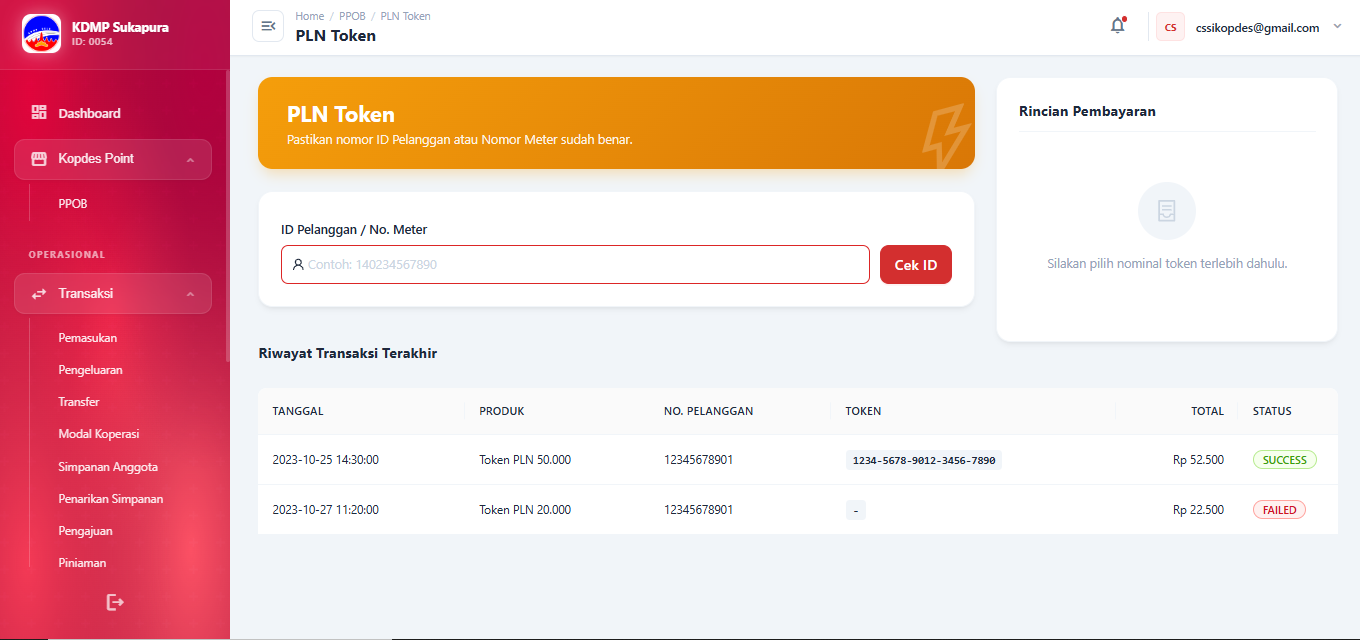
Task: Click the PPOB breadcrumb link
Action: (x=352, y=16)
